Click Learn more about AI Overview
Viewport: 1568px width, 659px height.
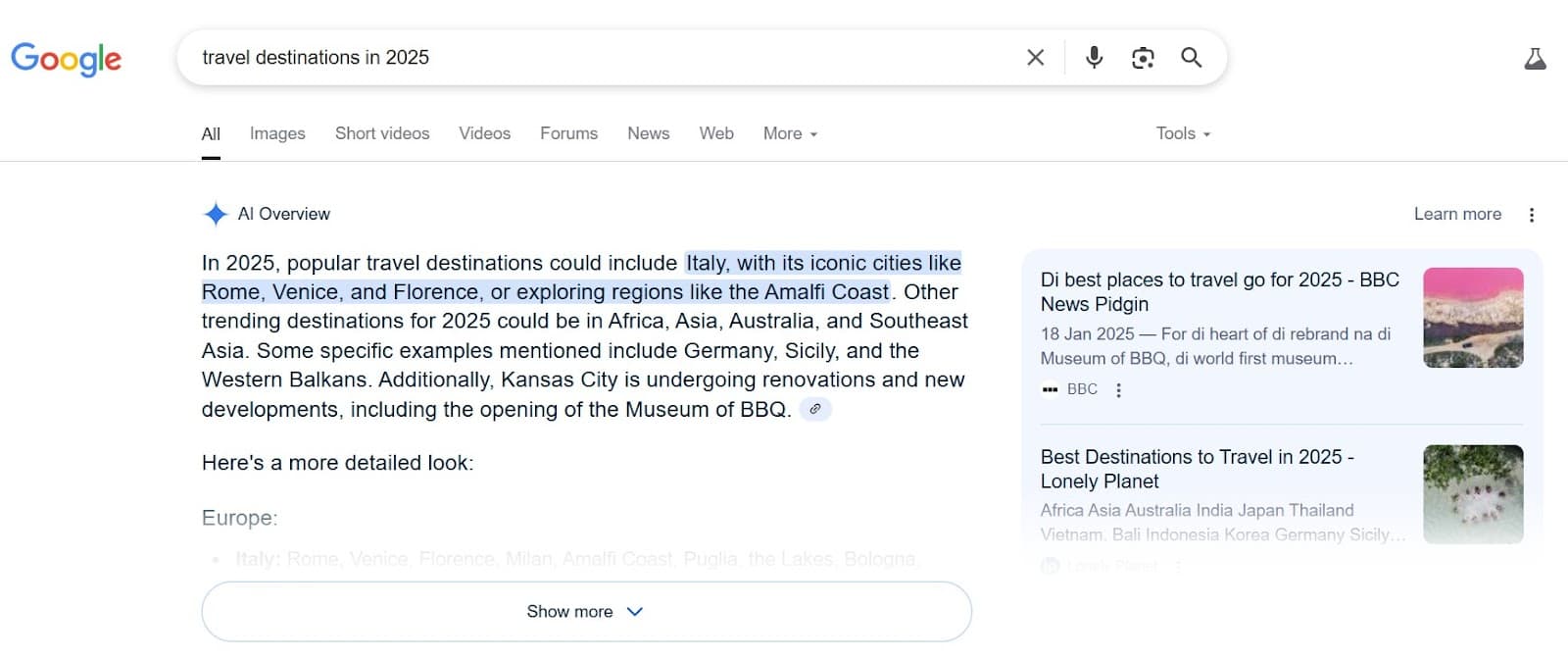tap(1457, 214)
